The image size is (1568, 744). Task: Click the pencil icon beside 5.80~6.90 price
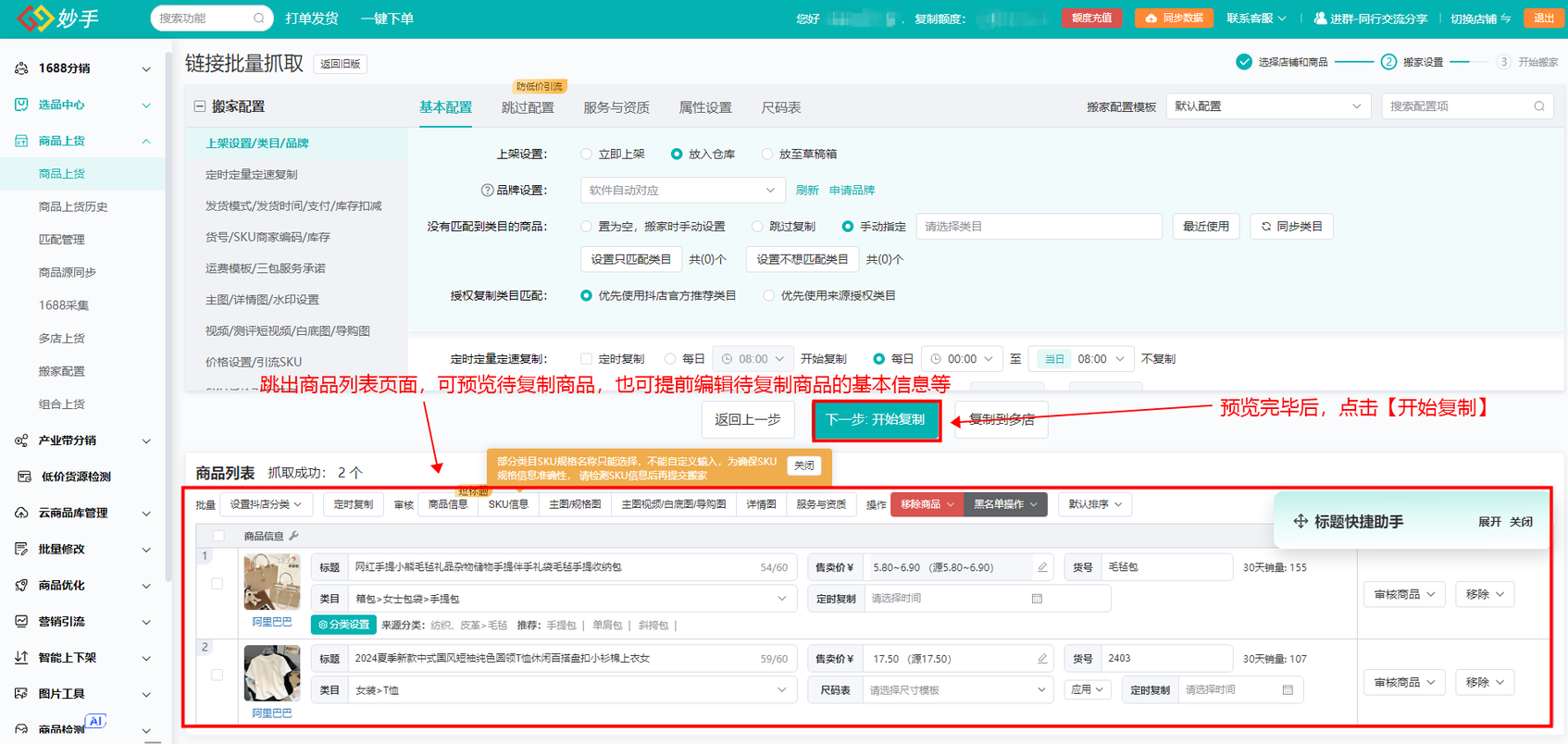[x=1042, y=567]
